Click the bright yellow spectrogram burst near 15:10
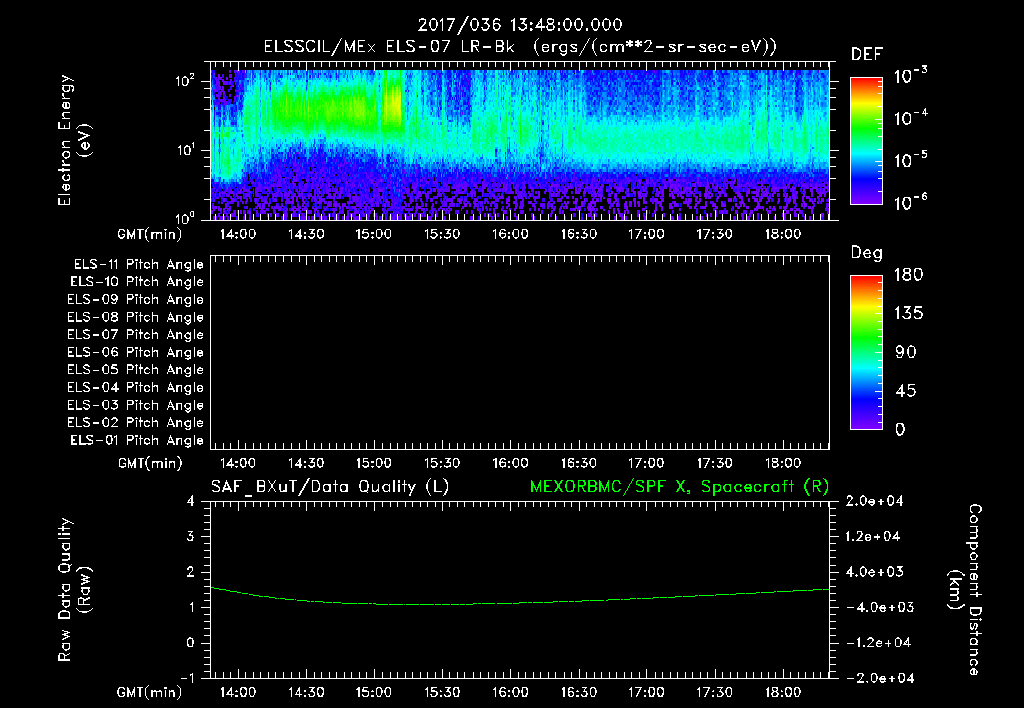The image size is (1024, 708). click(x=392, y=105)
